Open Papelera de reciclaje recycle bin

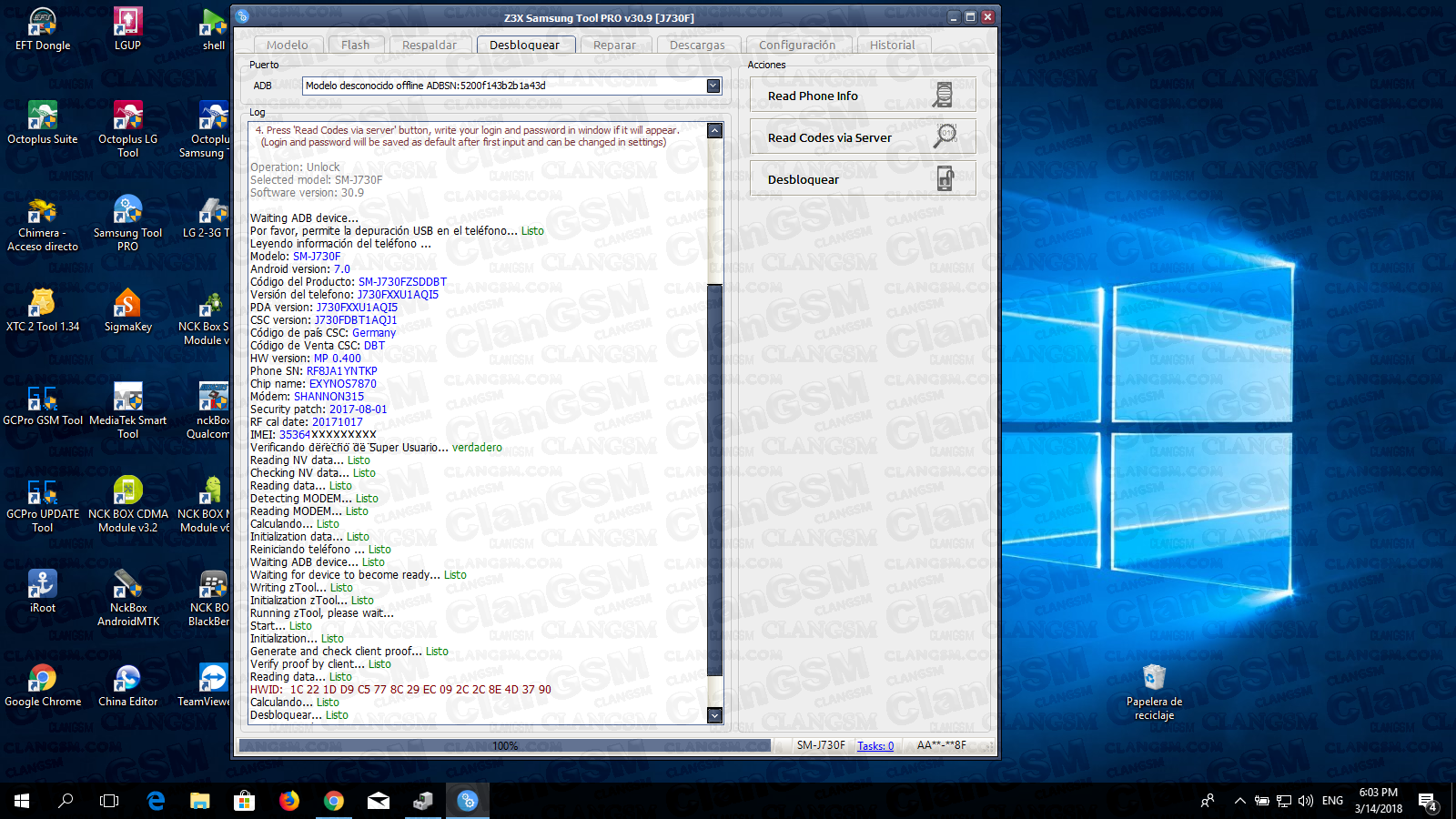point(1154,692)
